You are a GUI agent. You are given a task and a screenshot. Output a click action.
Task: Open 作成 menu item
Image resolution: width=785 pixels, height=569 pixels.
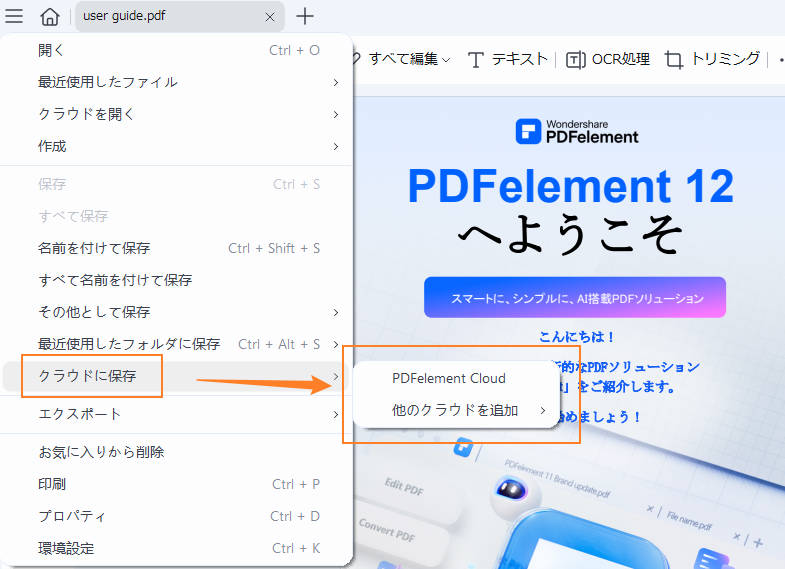tap(176, 146)
